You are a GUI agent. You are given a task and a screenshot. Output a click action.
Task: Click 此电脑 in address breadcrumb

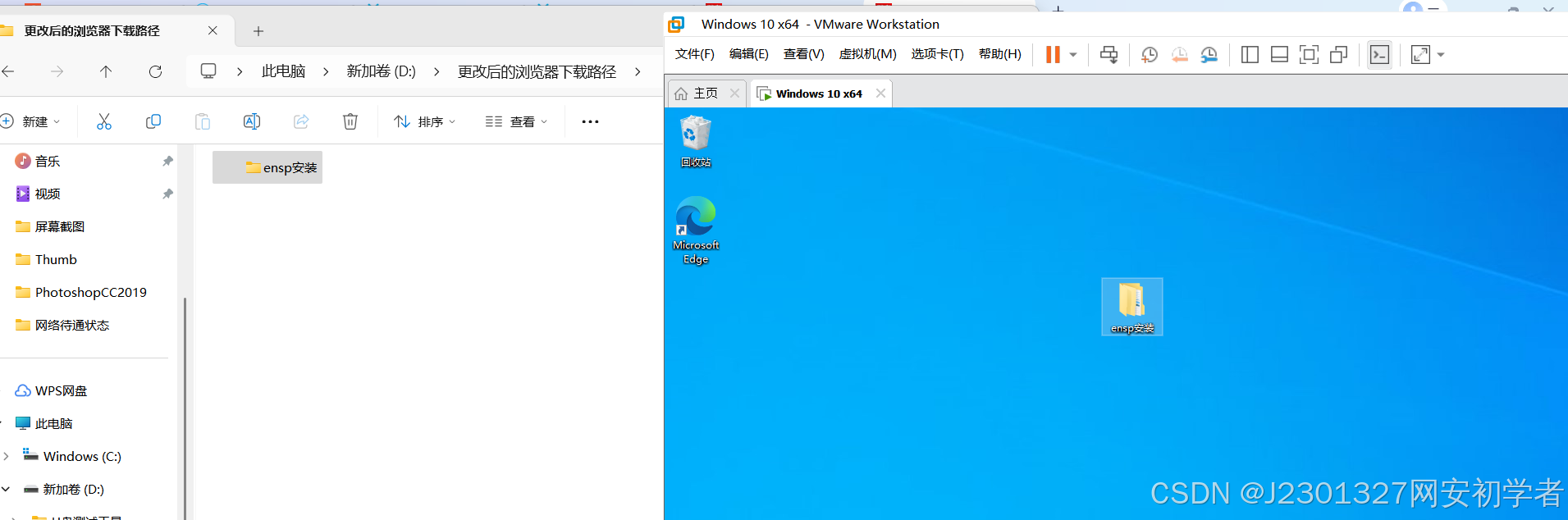coord(283,71)
